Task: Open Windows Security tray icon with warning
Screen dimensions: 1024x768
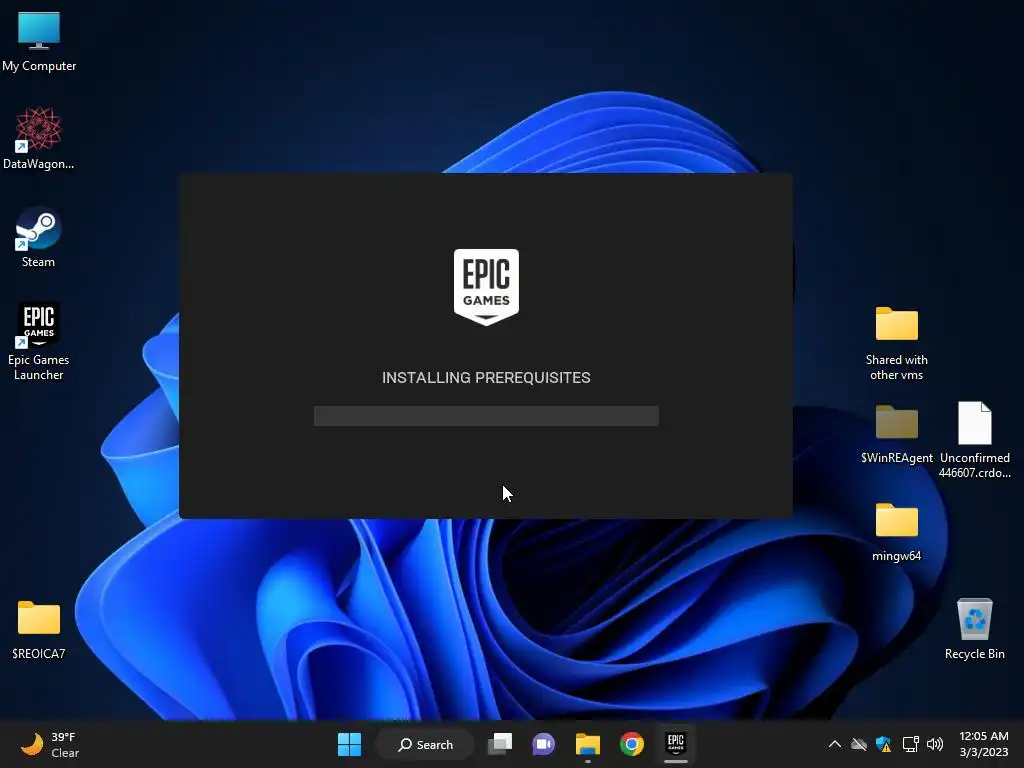Action: 884,744
